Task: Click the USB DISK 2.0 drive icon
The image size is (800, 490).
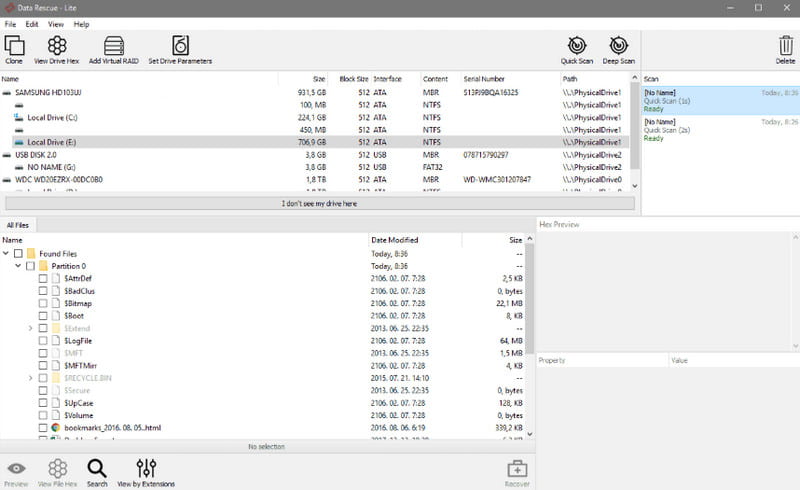Action: coord(7,155)
